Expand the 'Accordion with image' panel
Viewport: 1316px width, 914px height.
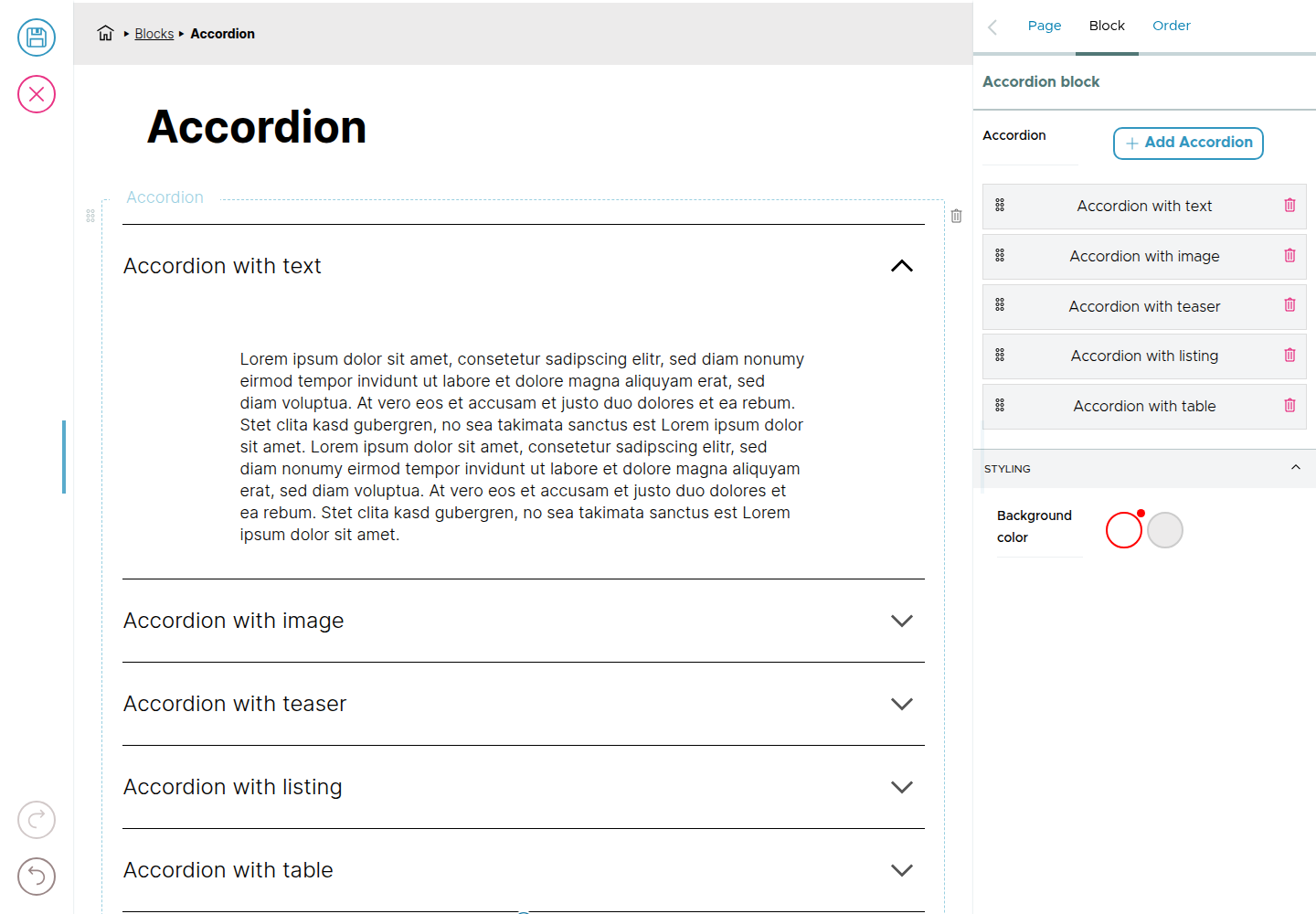[x=902, y=621]
